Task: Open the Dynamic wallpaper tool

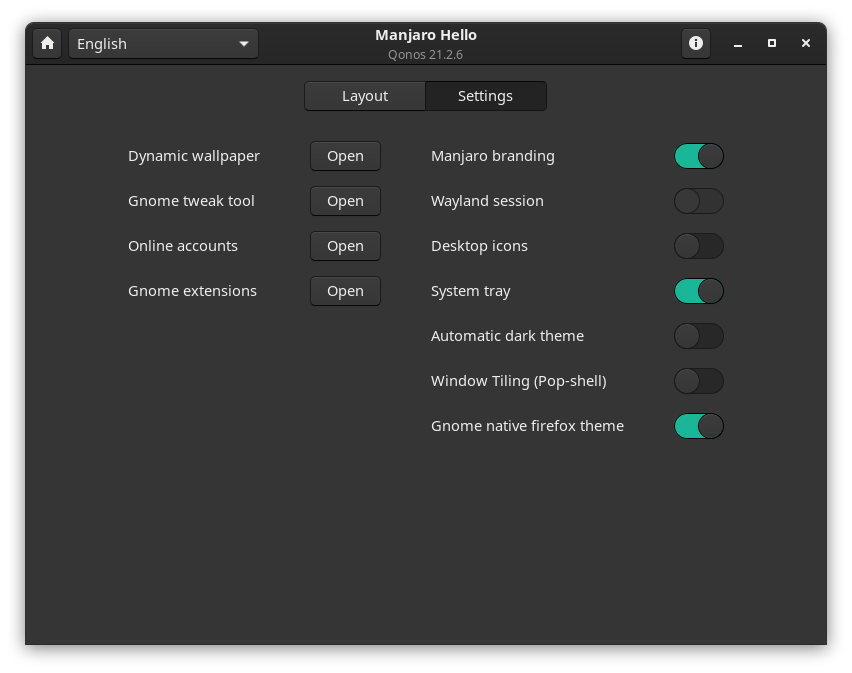Action: [345, 156]
